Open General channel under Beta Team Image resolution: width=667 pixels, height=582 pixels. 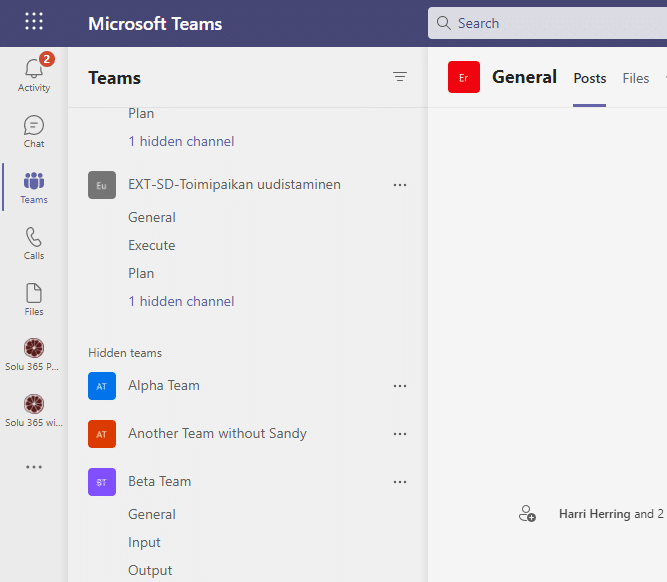(152, 514)
